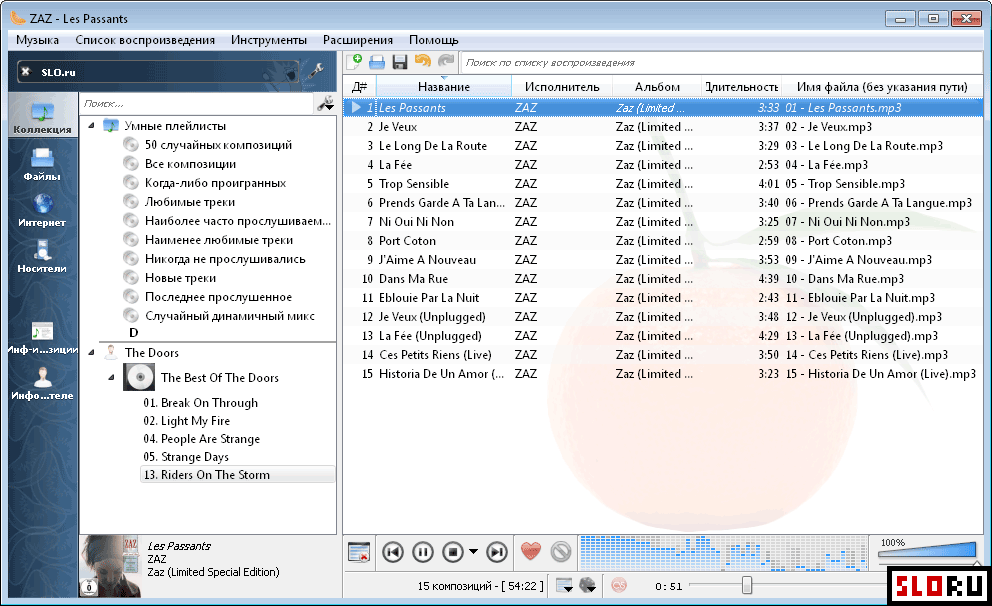Select 02. Light My Fire track
The width and height of the screenshot is (992, 606).
pyautogui.click(x=187, y=421)
